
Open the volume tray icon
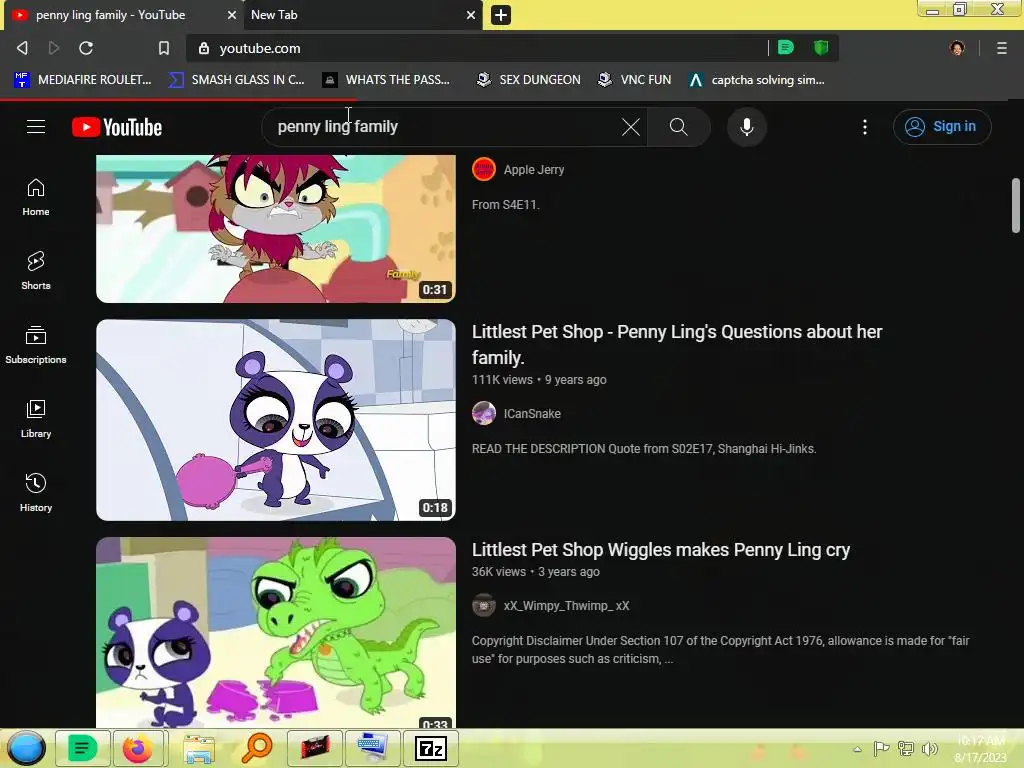(929, 748)
